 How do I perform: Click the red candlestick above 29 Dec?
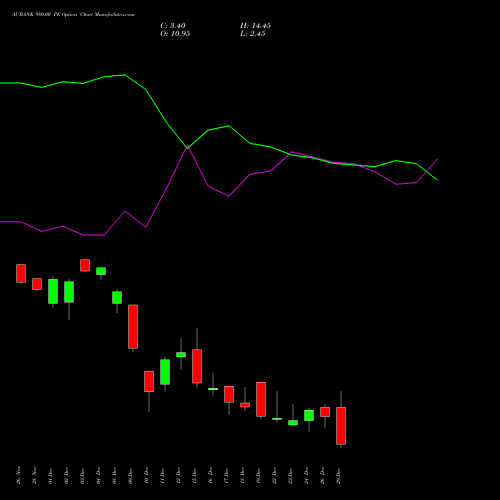[341, 426]
